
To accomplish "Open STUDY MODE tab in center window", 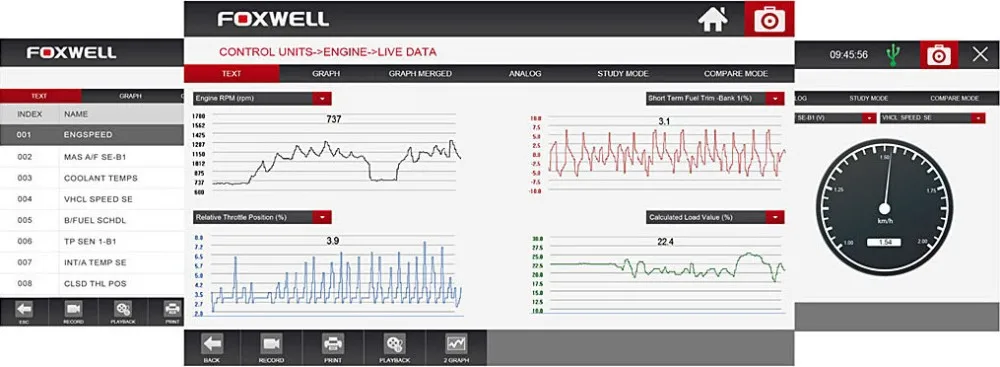I will (622, 73).
